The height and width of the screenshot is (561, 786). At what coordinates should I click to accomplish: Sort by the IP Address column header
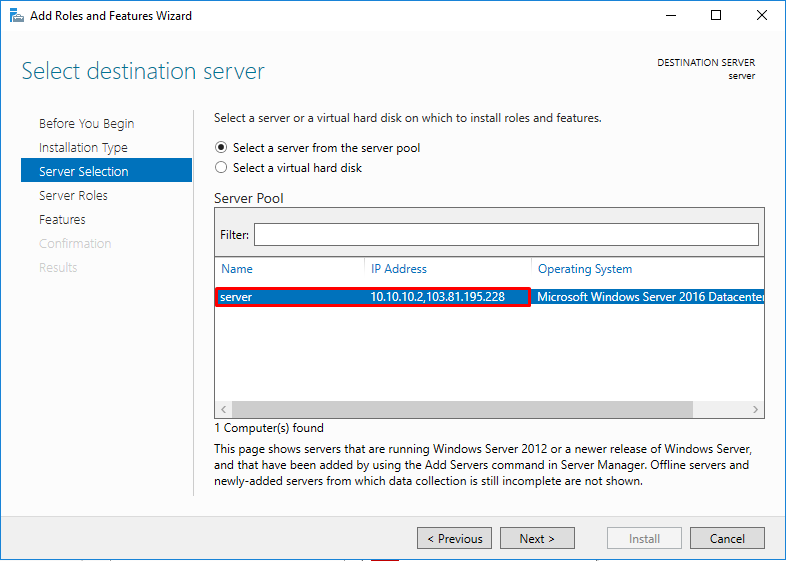[399, 269]
